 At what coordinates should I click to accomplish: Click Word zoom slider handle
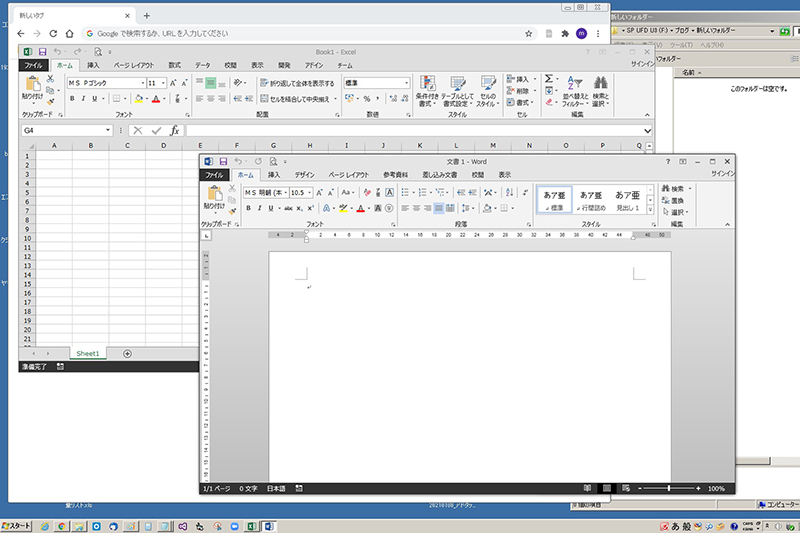[x=669, y=489]
